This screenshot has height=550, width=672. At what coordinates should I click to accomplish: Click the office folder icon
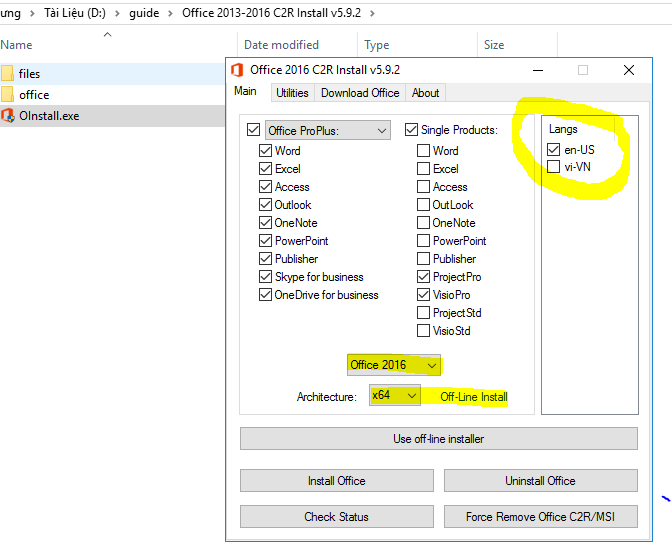(x=7, y=94)
